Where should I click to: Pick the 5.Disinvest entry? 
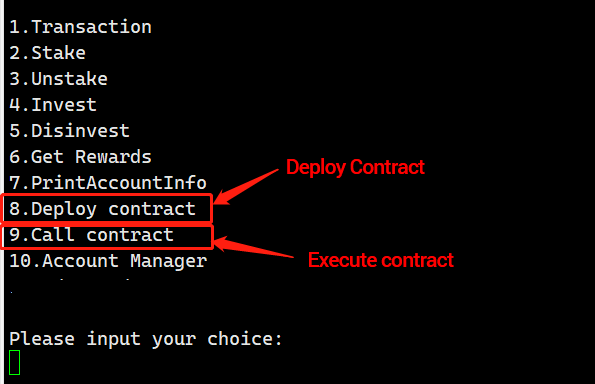click(69, 131)
